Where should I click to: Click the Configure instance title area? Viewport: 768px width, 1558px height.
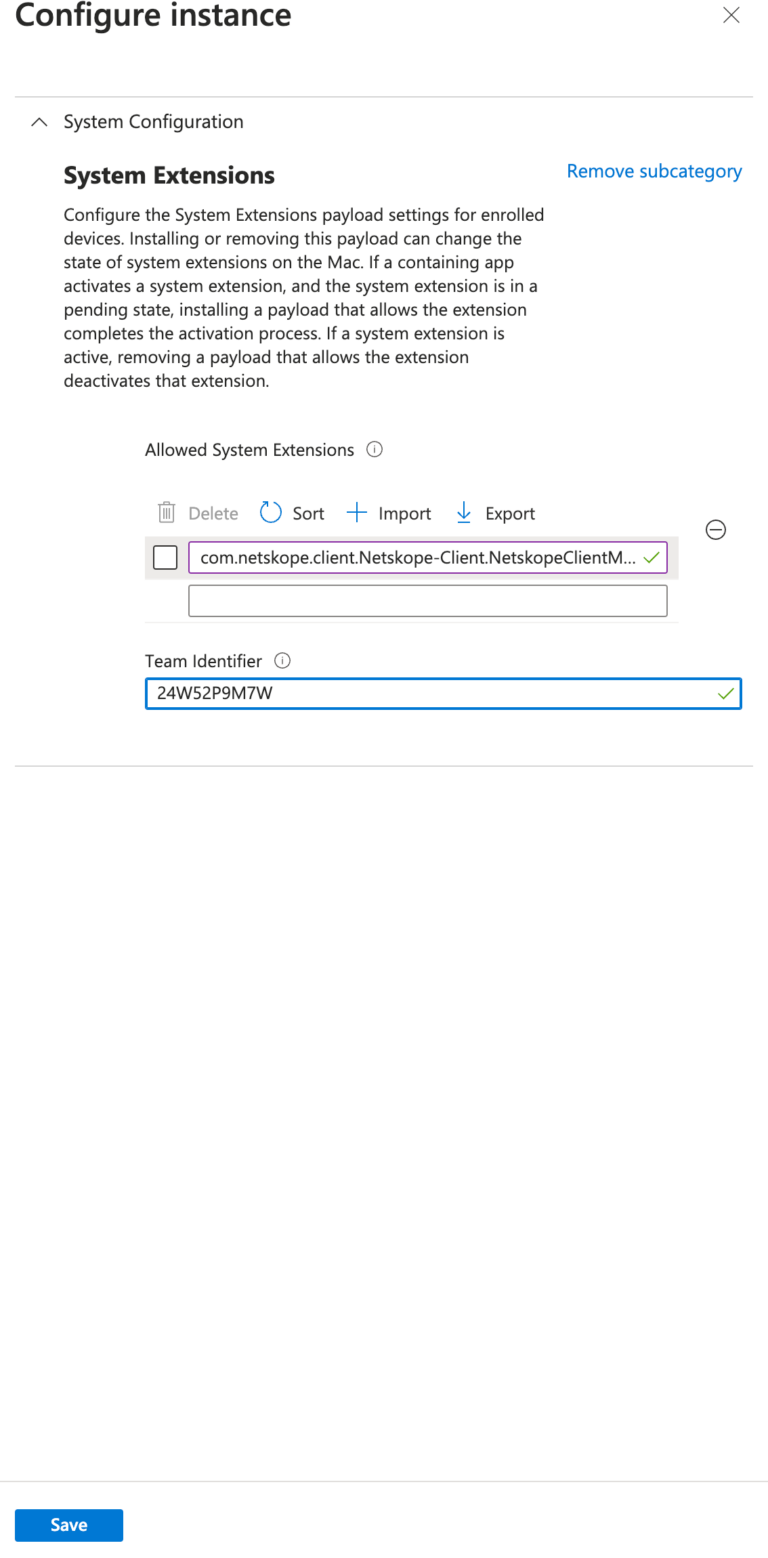tap(152, 16)
